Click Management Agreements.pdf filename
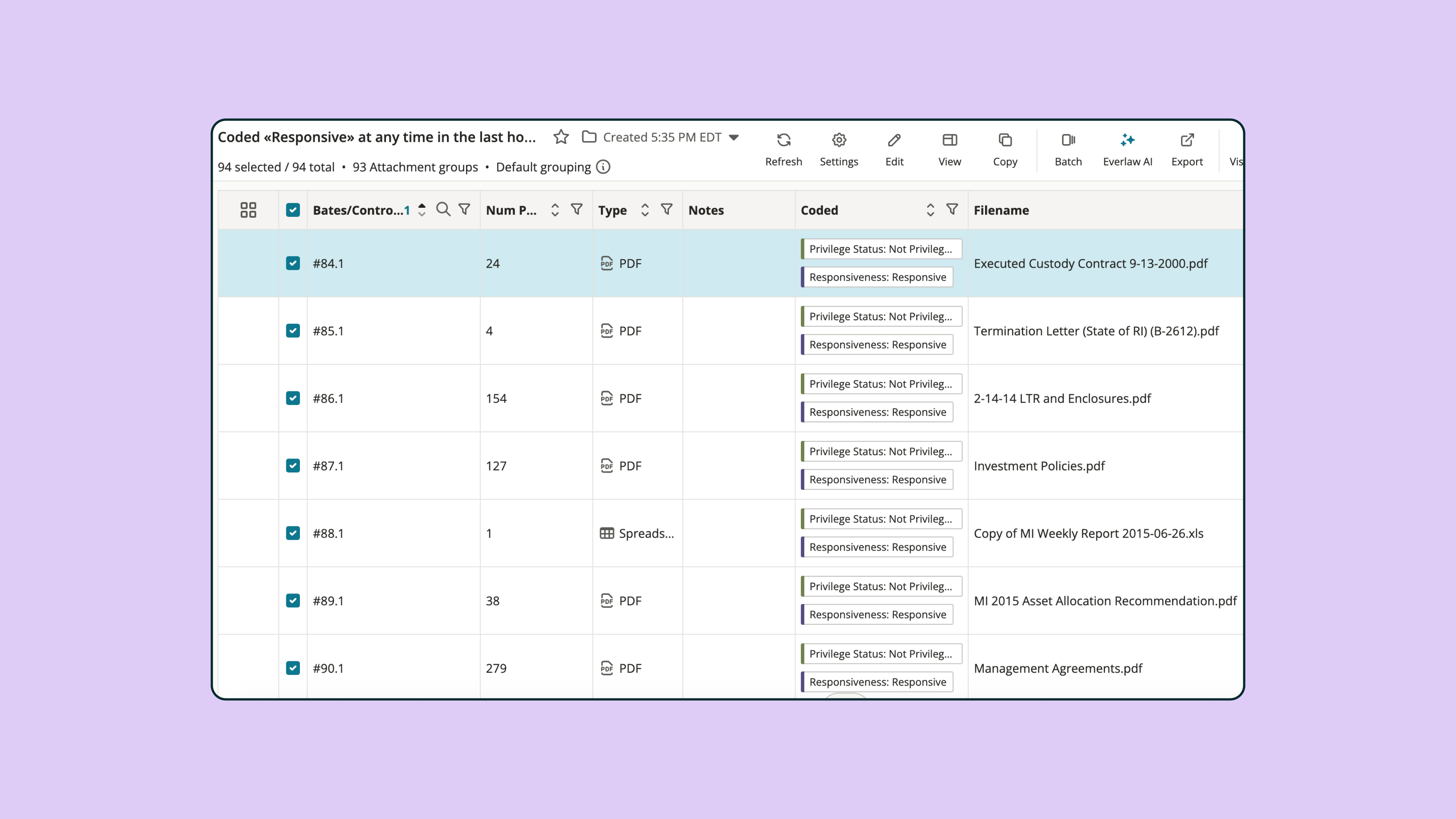 (x=1057, y=668)
